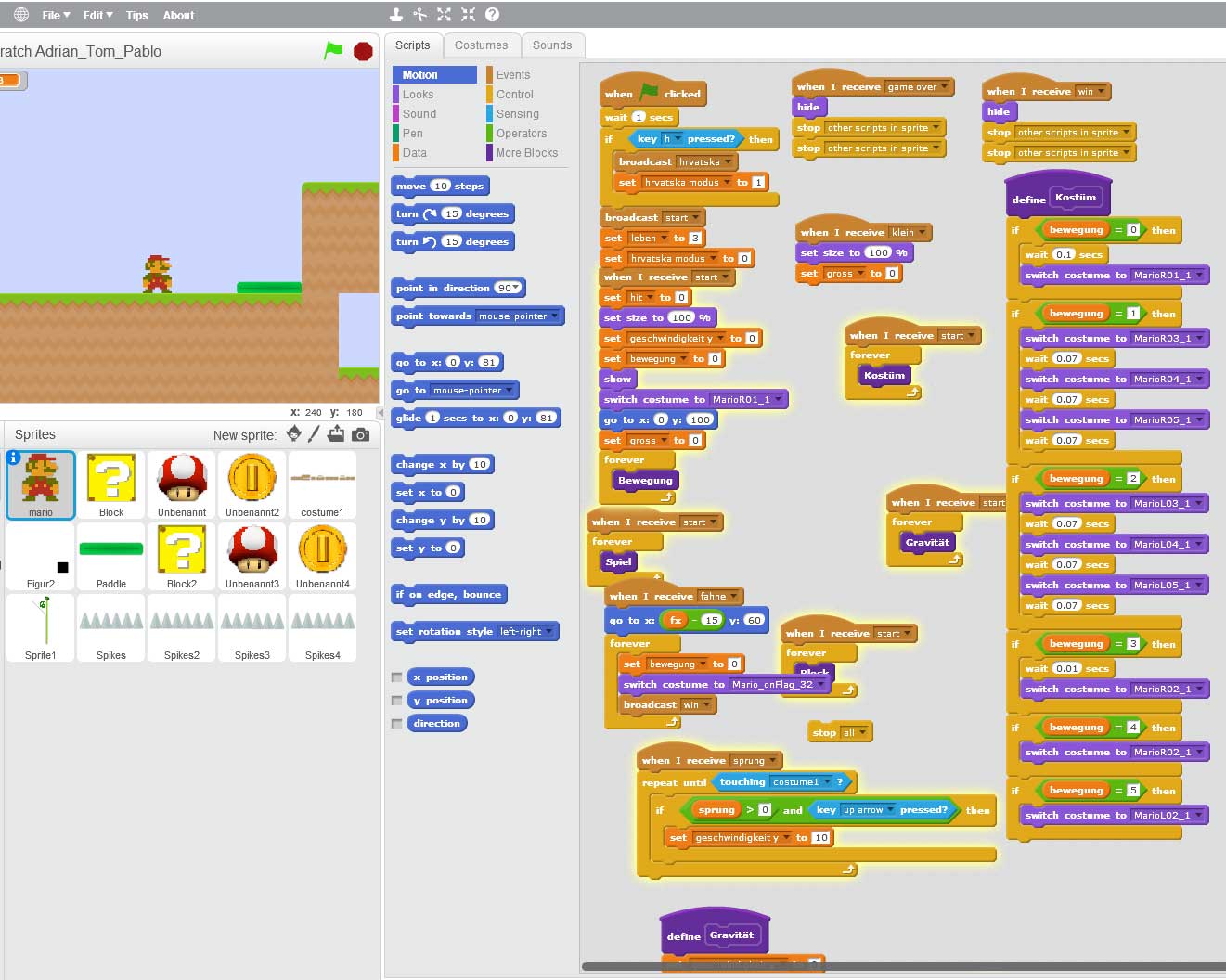Show the Sound block category
The width and height of the screenshot is (1226, 980).
(419, 114)
